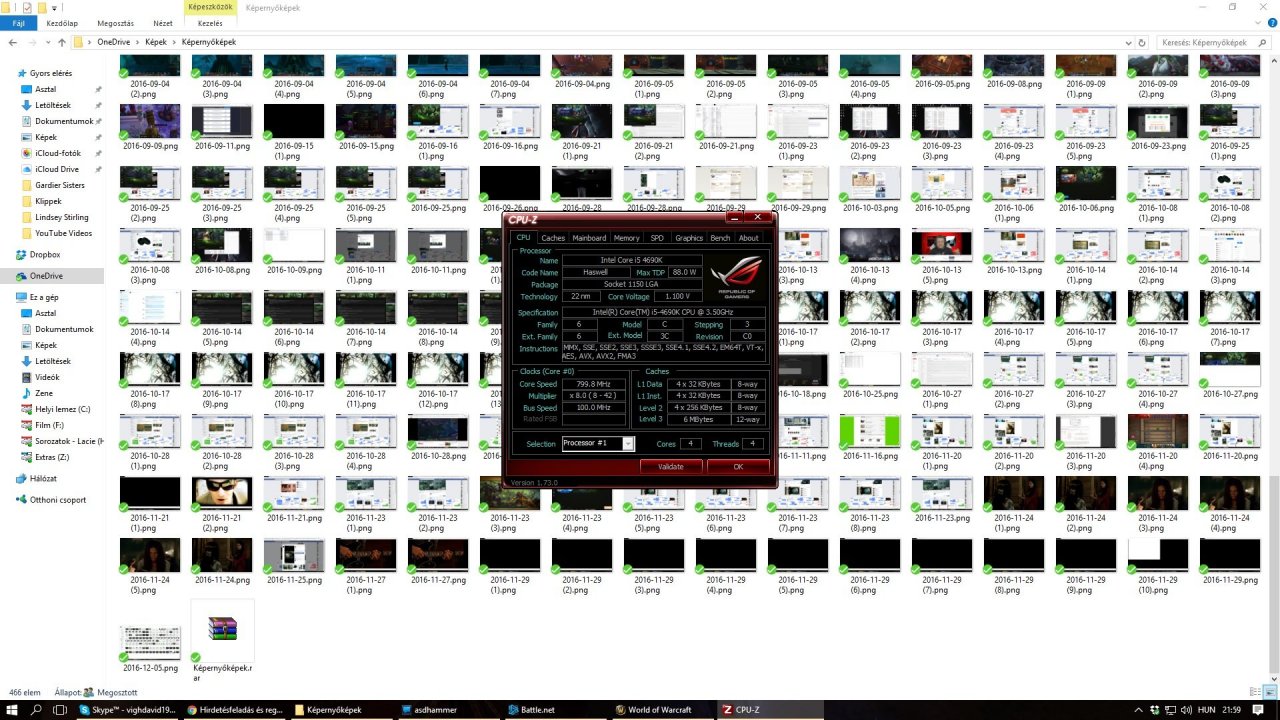Switch to Megosztás ribbon tab
1280x720 pixels.
point(116,22)
